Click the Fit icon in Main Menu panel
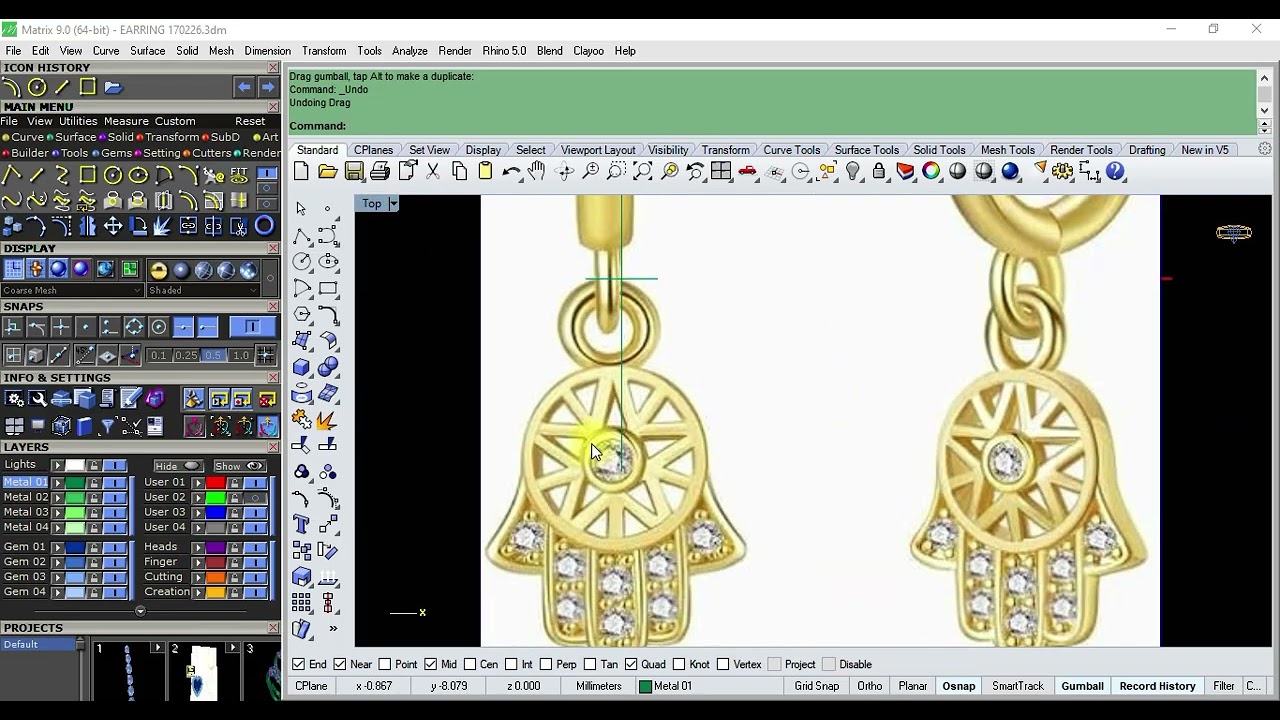 239,175
